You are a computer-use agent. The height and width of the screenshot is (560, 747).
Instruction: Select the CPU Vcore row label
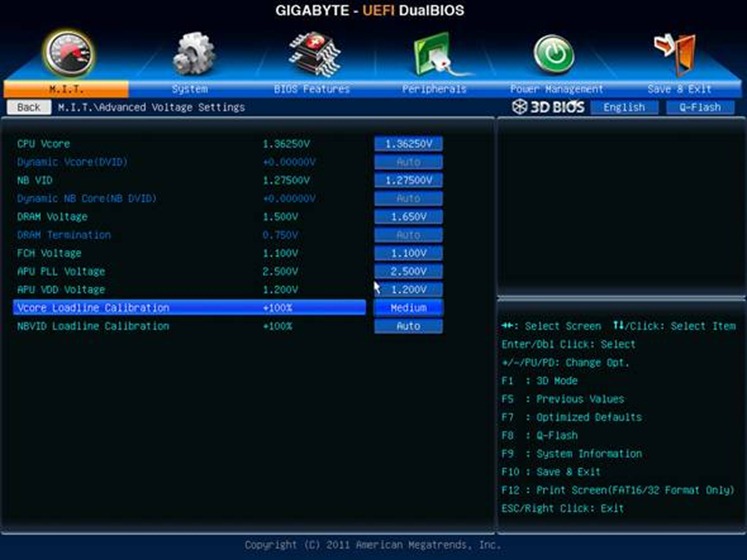43,144
